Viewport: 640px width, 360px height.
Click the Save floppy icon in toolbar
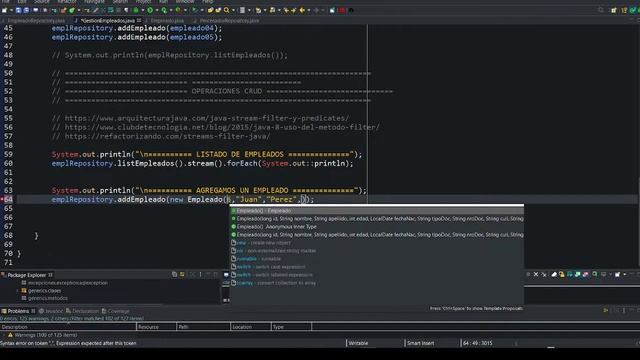click(x=18, y=10)
